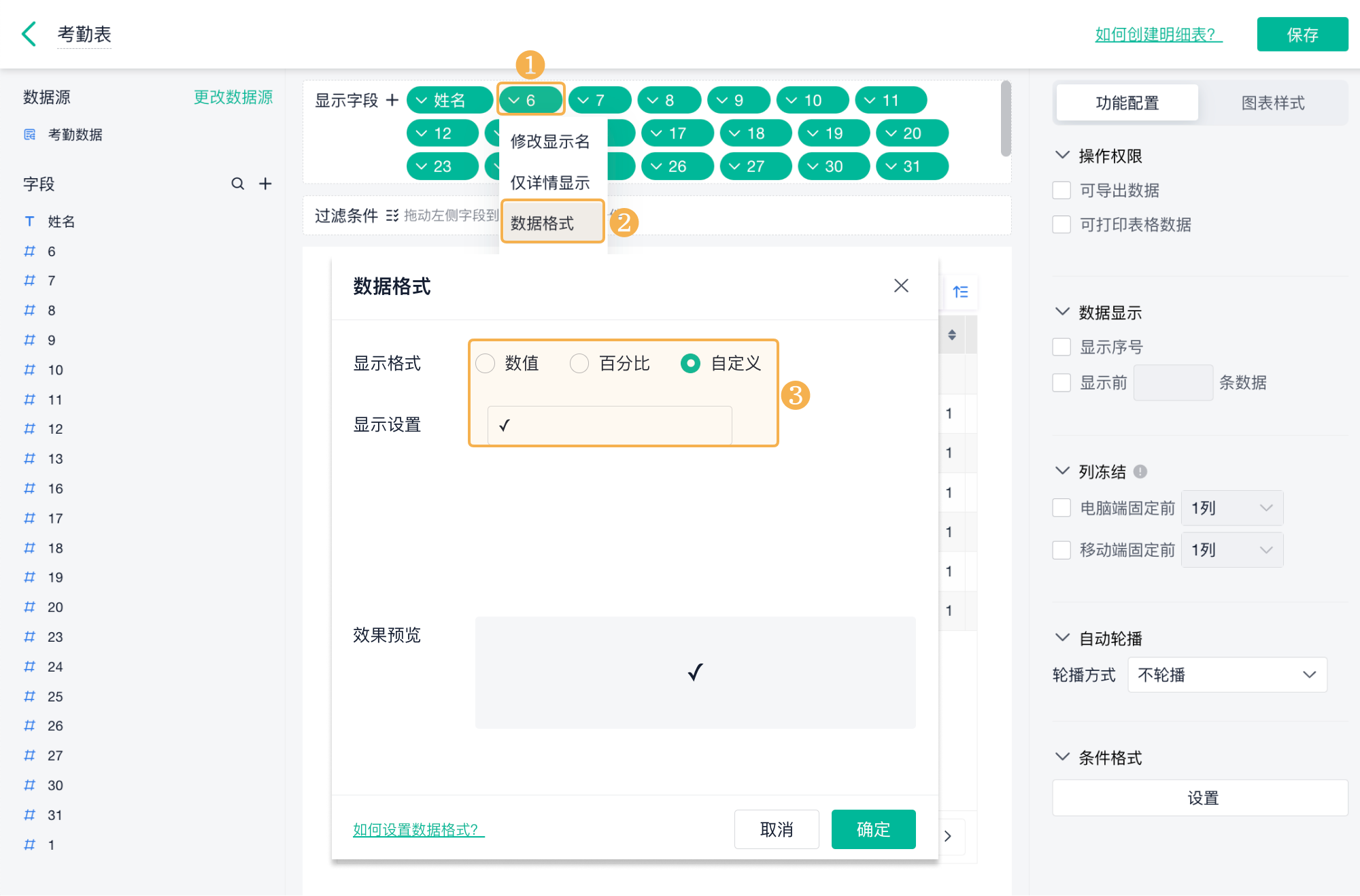Click search icon in 字段 panel
1360x896 pixels.
click(237, 184)
